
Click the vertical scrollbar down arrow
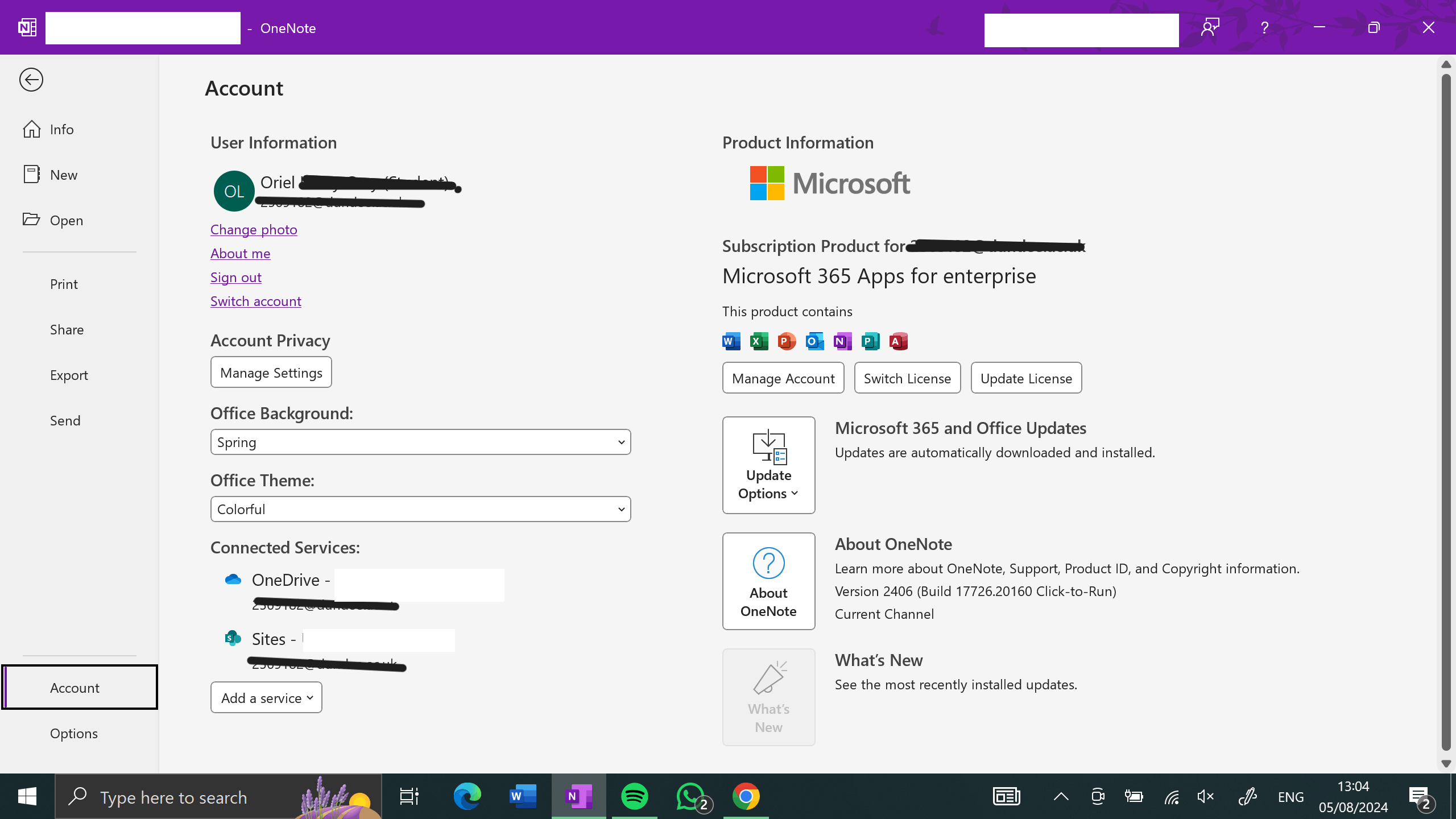tap(1446, 764)
